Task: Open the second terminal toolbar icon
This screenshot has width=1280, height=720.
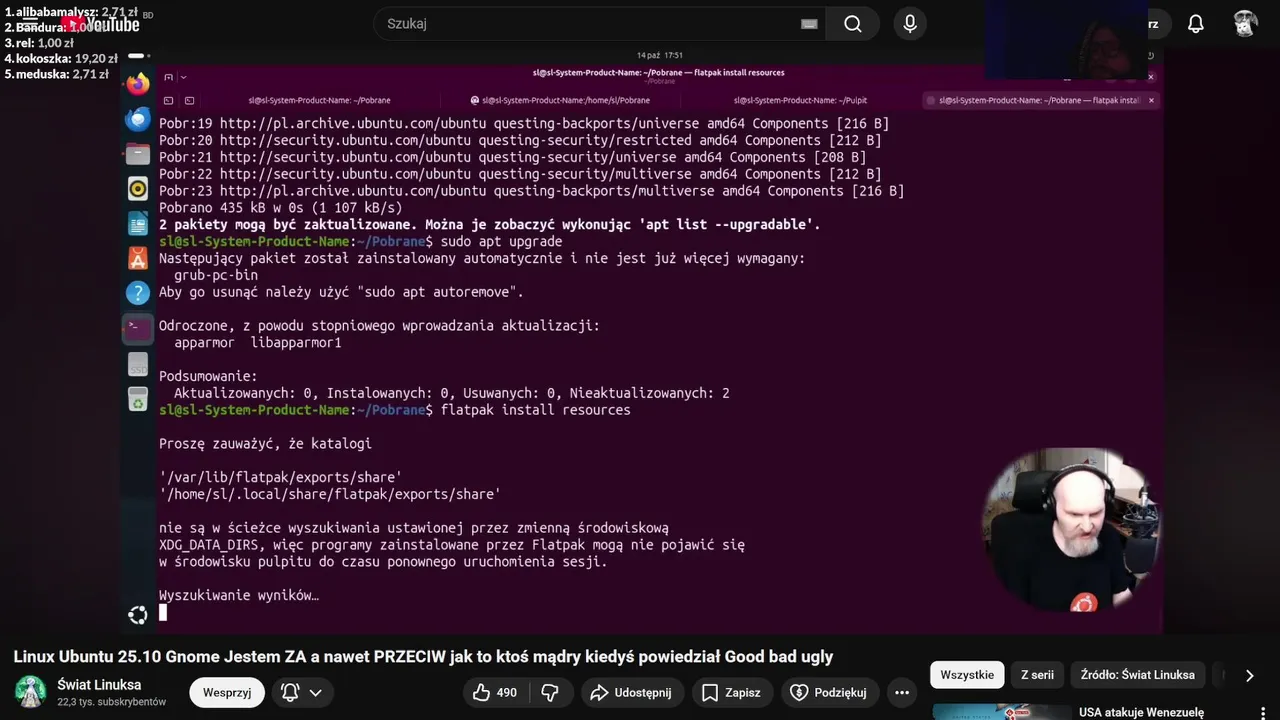Action: 189,100
